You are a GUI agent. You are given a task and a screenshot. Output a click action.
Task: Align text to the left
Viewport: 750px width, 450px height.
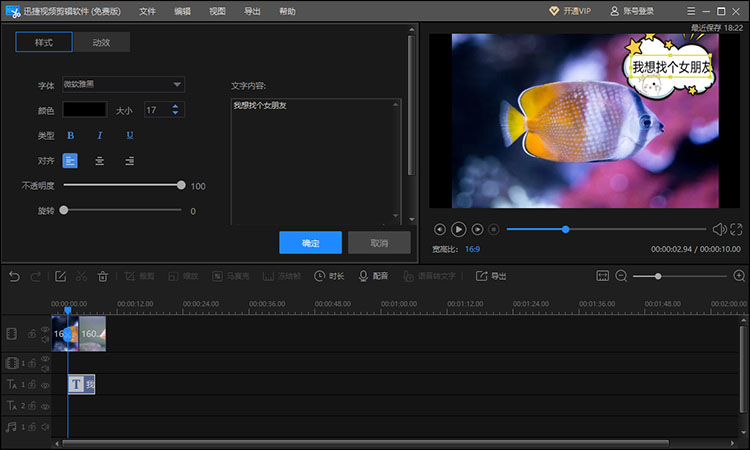pos(70,161)
